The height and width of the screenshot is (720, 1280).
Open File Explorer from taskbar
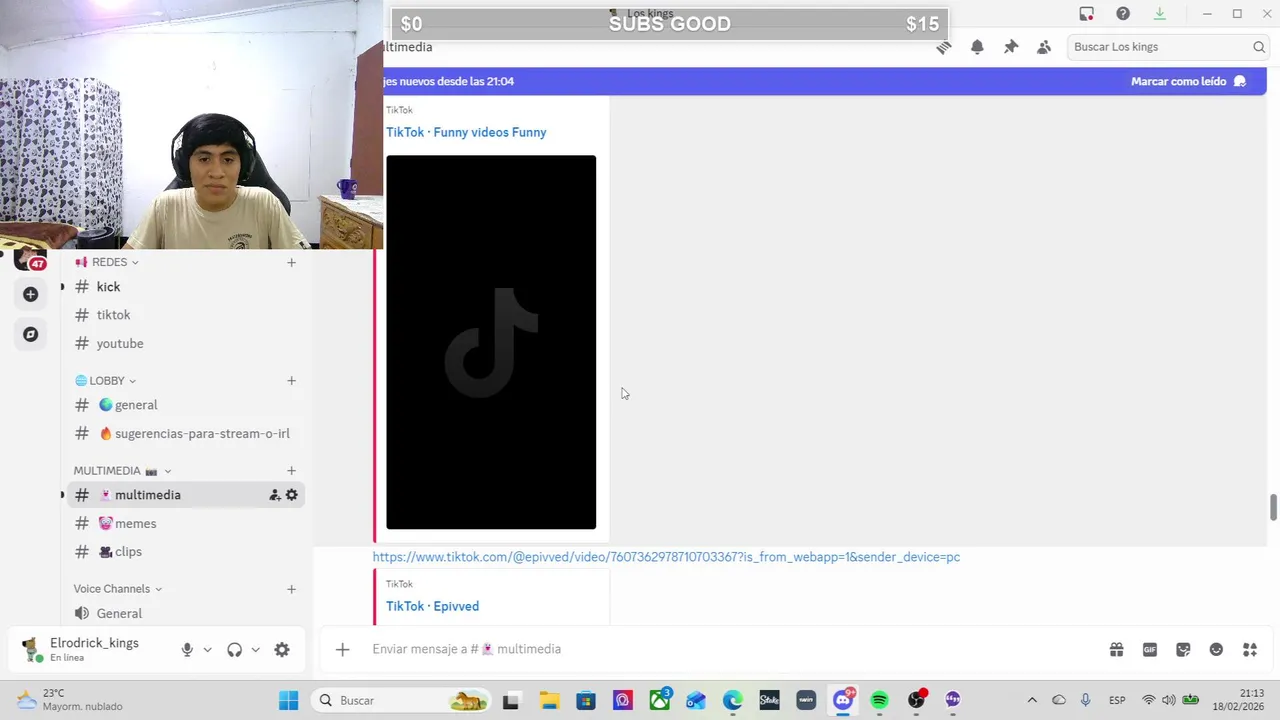click(x=548, y=700)
